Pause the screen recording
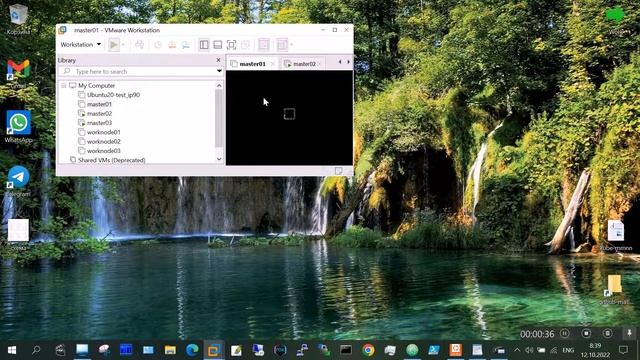The height and width of the screenshot is (360, 640). pyautogui.click(x=564, y=333)
